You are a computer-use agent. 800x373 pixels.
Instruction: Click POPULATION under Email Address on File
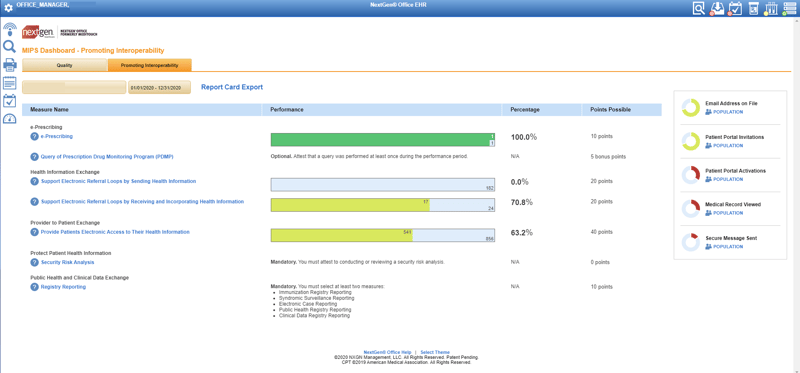coord(724,112)
